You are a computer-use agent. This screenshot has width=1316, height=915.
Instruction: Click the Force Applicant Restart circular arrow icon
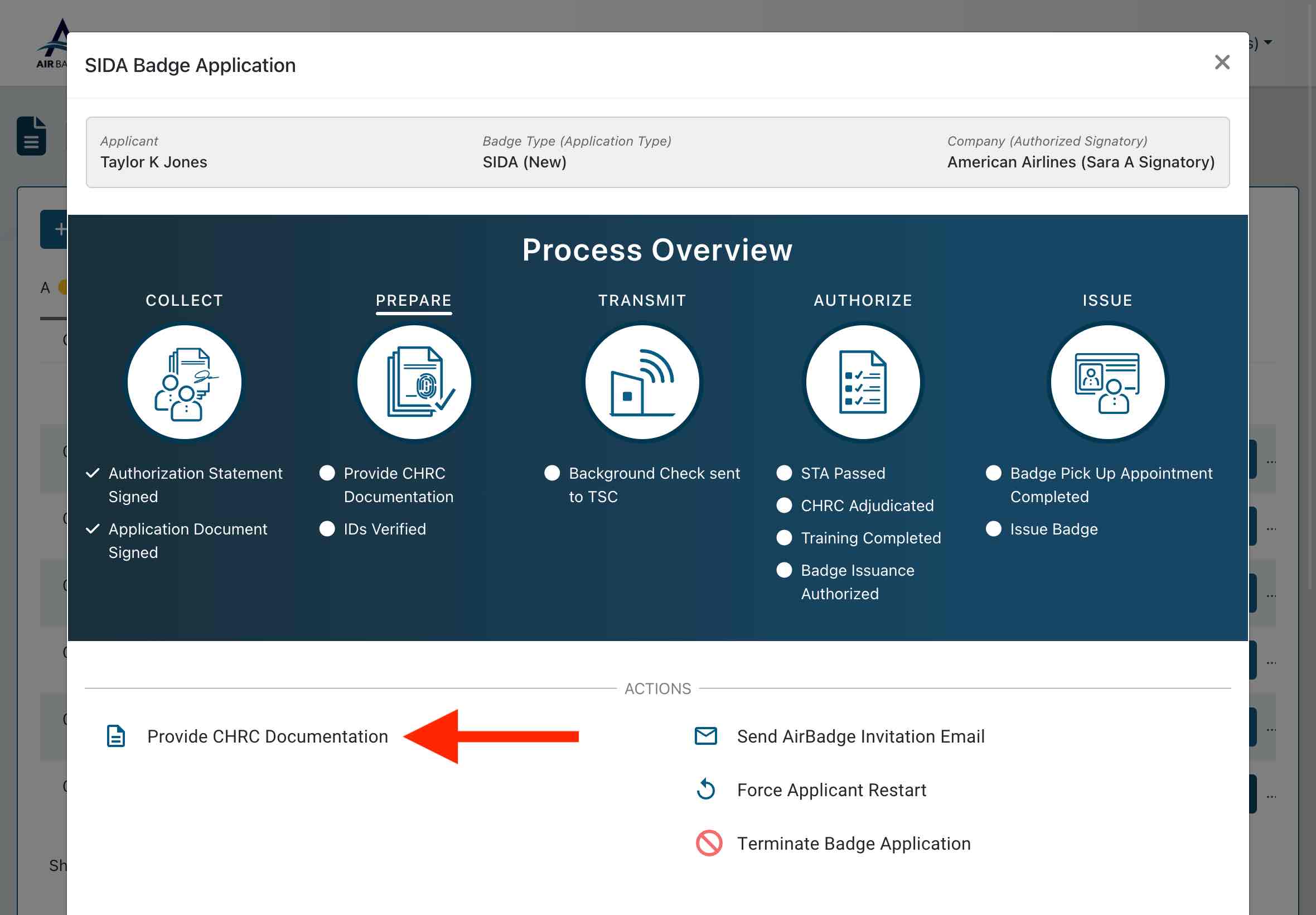(705, 789)
